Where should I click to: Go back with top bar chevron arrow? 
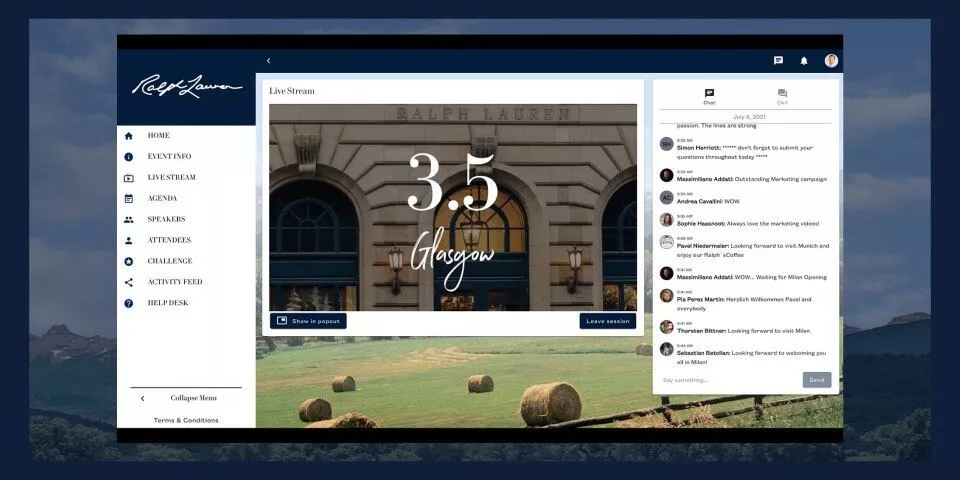pyautogui.click(x=268, y=61)
